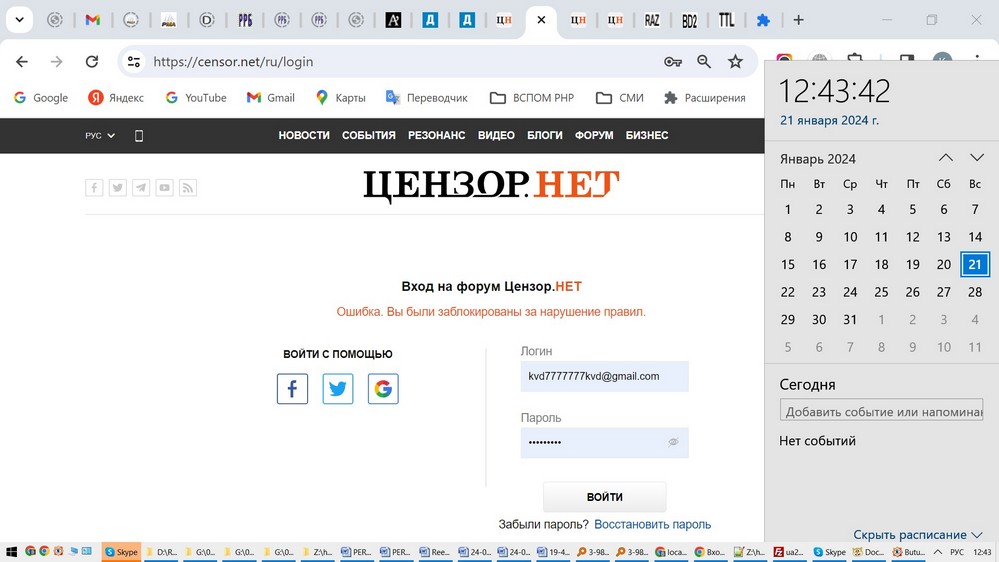Log in with the Google icon
Viewport: 999px width, 562px height.
(383, 389)
